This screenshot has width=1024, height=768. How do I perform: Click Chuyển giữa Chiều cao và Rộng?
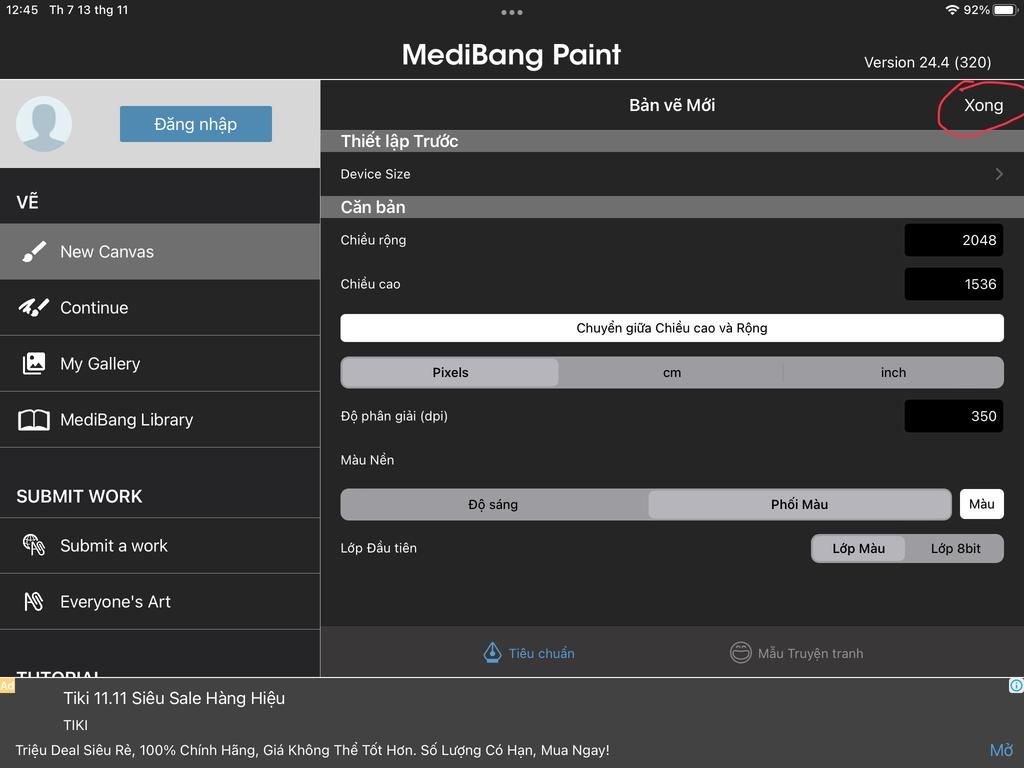pos(671,328)
